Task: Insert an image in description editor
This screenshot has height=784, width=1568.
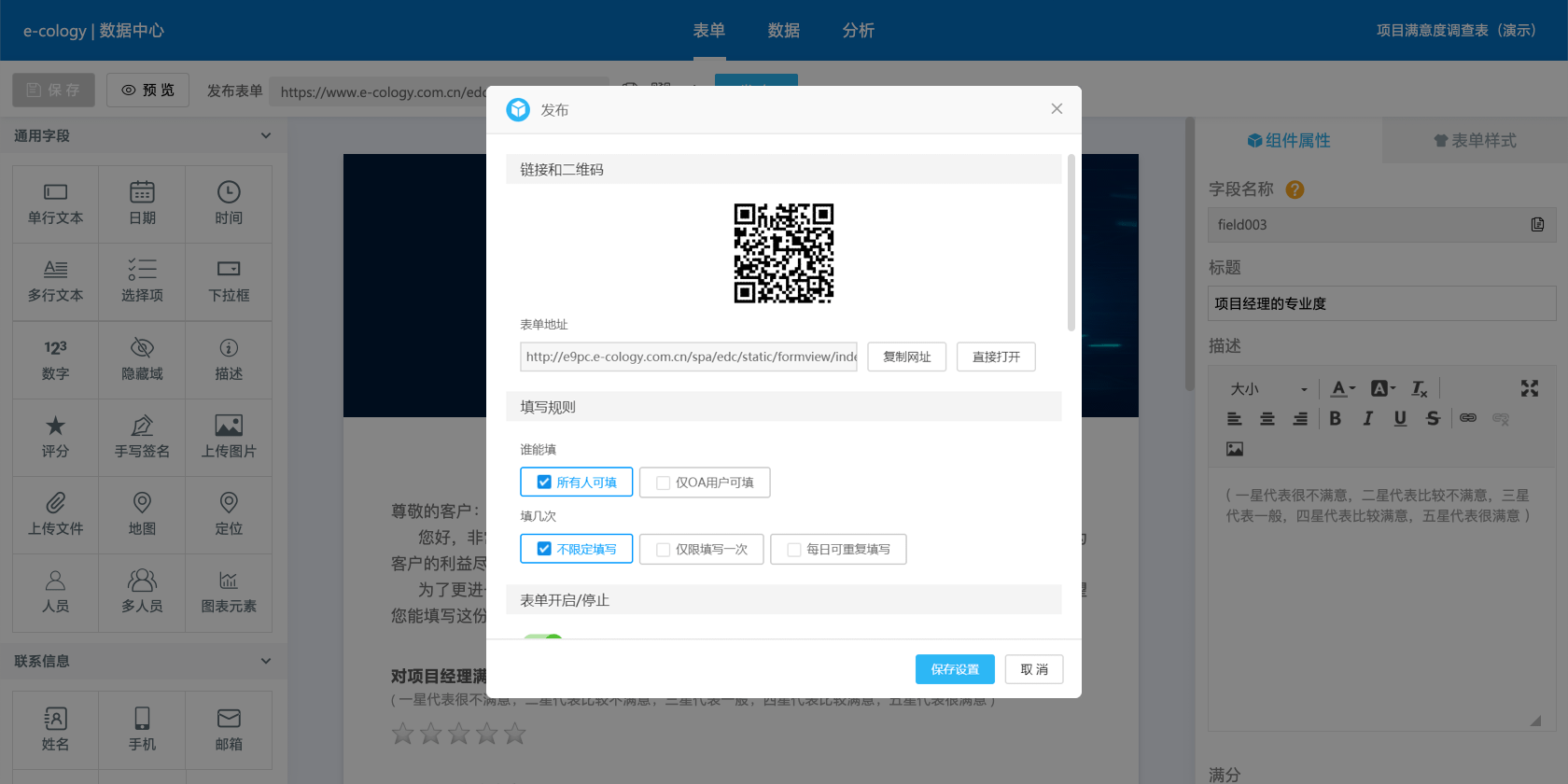Action: coord(1235,449)
